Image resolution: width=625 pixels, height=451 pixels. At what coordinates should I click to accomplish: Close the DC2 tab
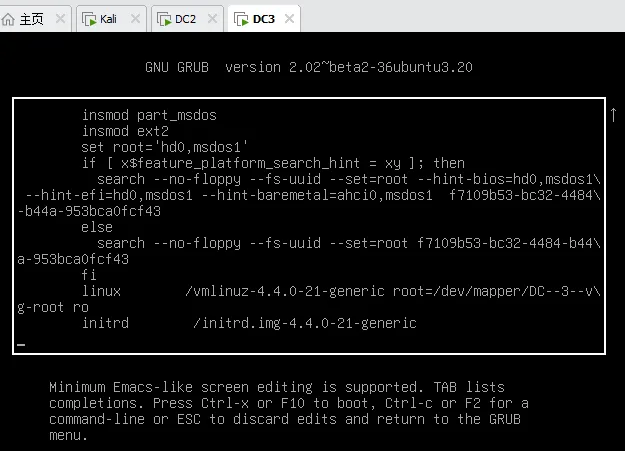(212, 18)
